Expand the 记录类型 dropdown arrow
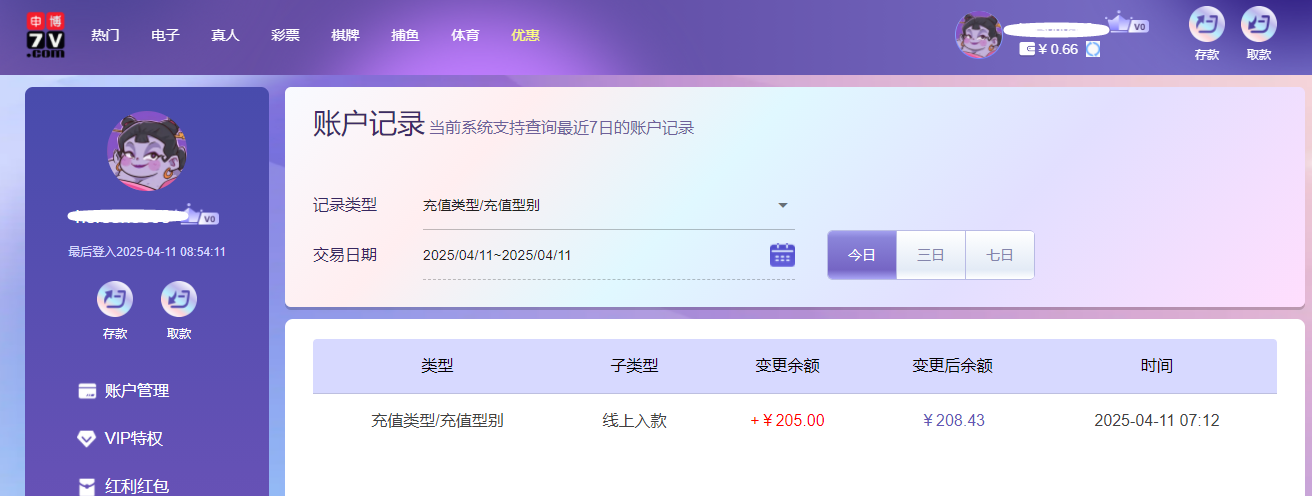This screenshot has width=1312, height=496. [x=784, y=206]
